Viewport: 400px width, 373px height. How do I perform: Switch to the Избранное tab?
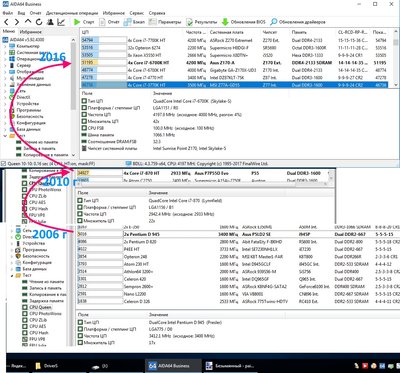[x=30, y=32]
